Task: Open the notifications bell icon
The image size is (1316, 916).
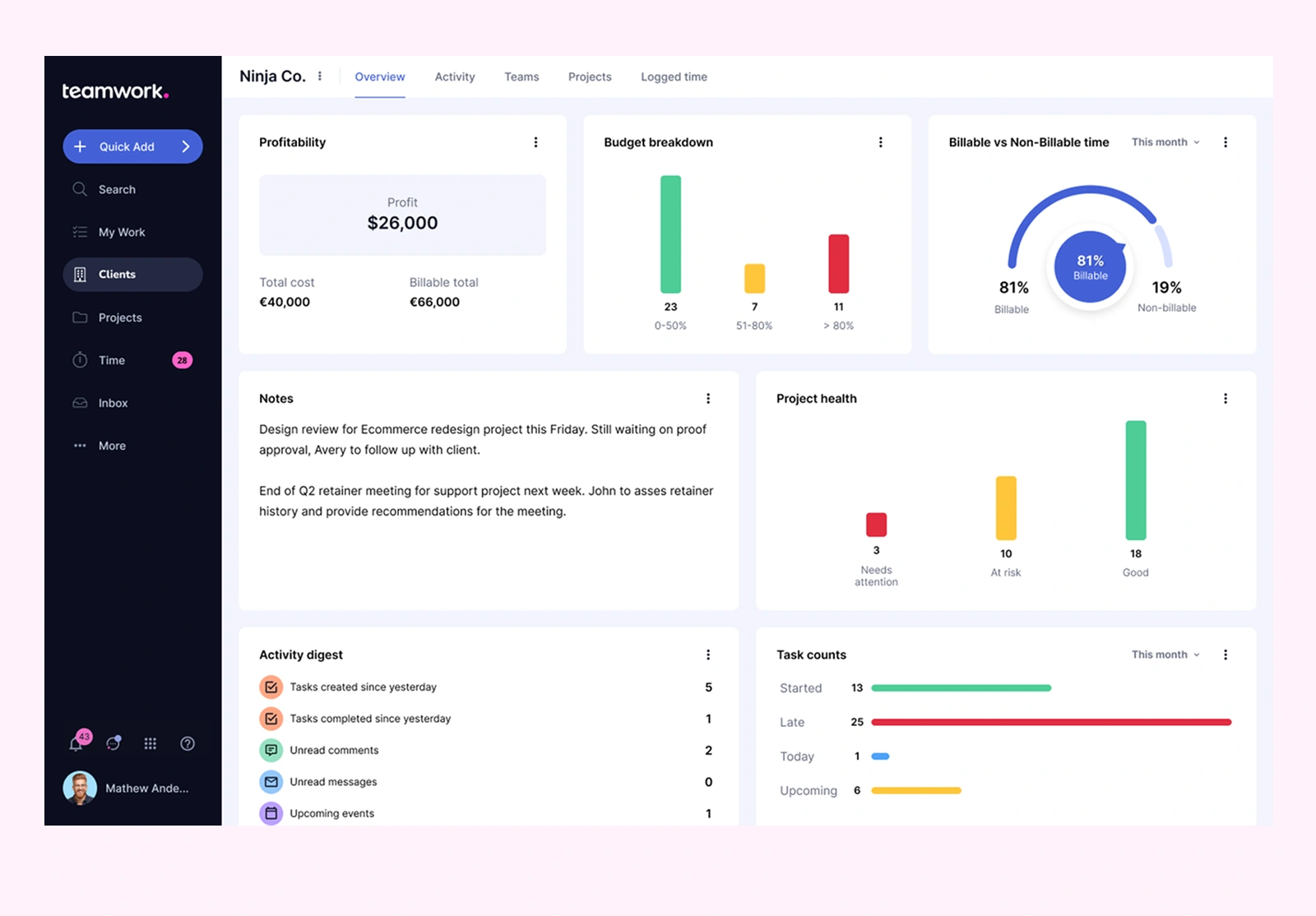Action: (x=76, y=744)
